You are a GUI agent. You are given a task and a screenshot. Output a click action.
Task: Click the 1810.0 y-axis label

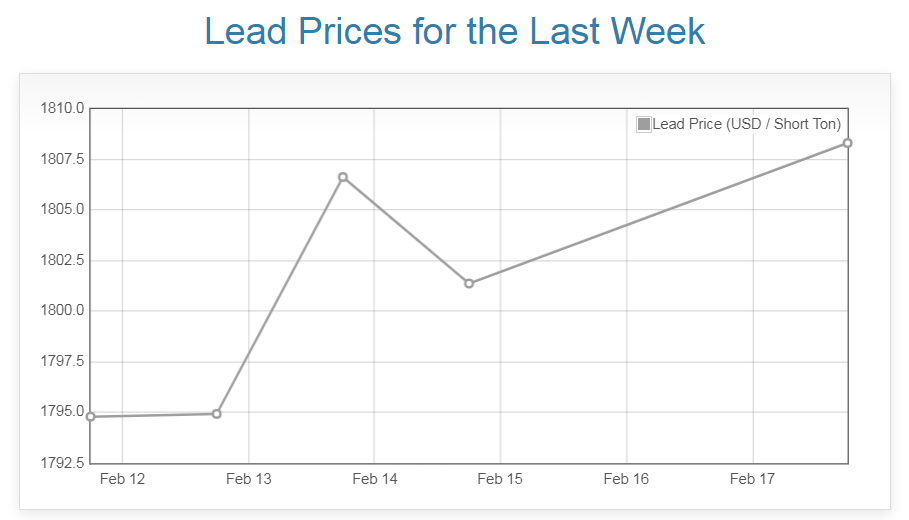(61, 108)
